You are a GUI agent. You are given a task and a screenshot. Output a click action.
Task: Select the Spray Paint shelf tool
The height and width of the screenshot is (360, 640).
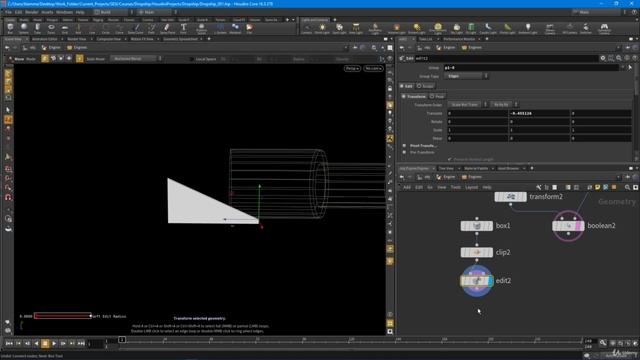pyautogui.click(x=167, y=29)
